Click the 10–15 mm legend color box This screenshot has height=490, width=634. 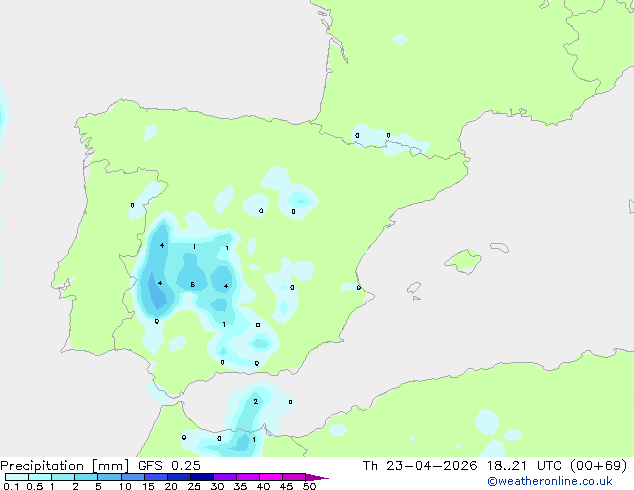(x=133, y=477)
